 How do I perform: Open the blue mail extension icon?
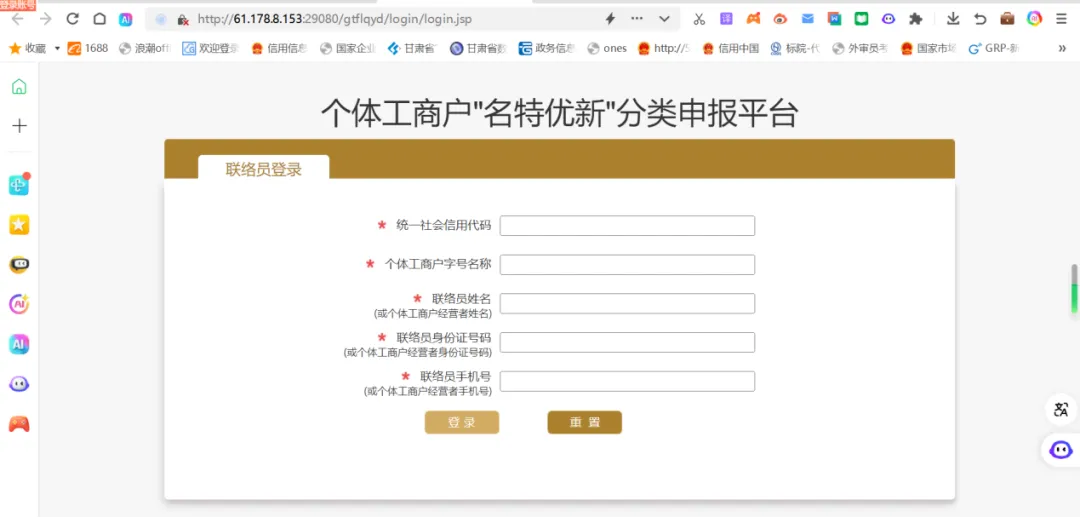click(x=807, y=19)
